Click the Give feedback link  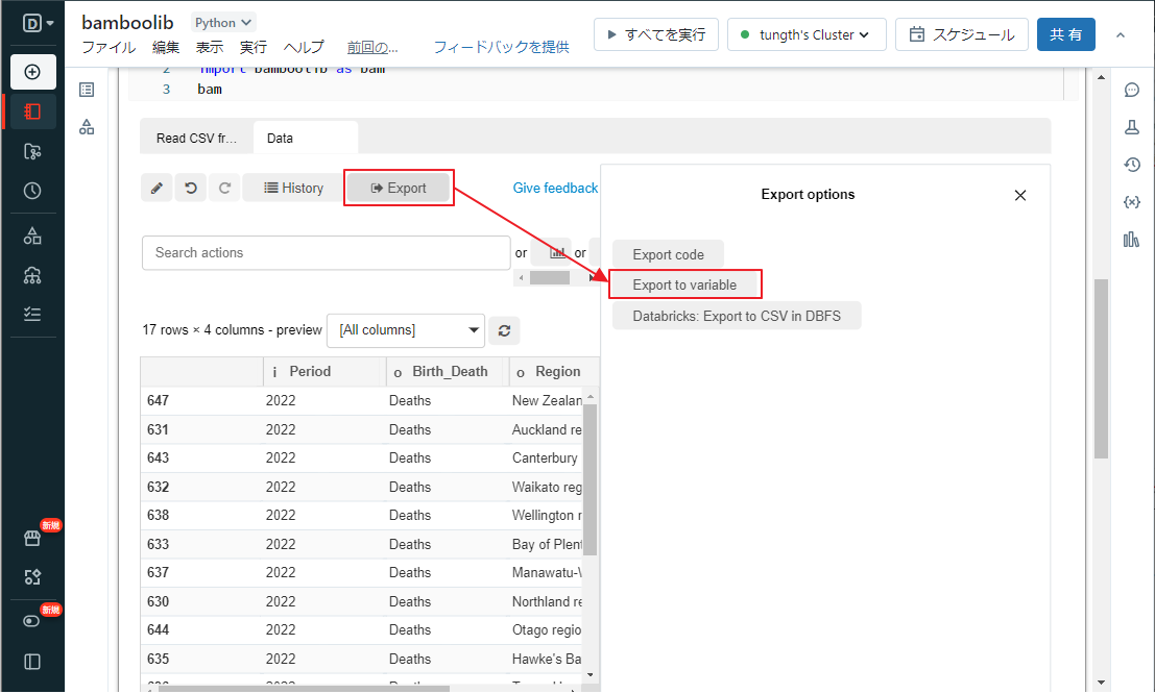(x=555, y=188)
